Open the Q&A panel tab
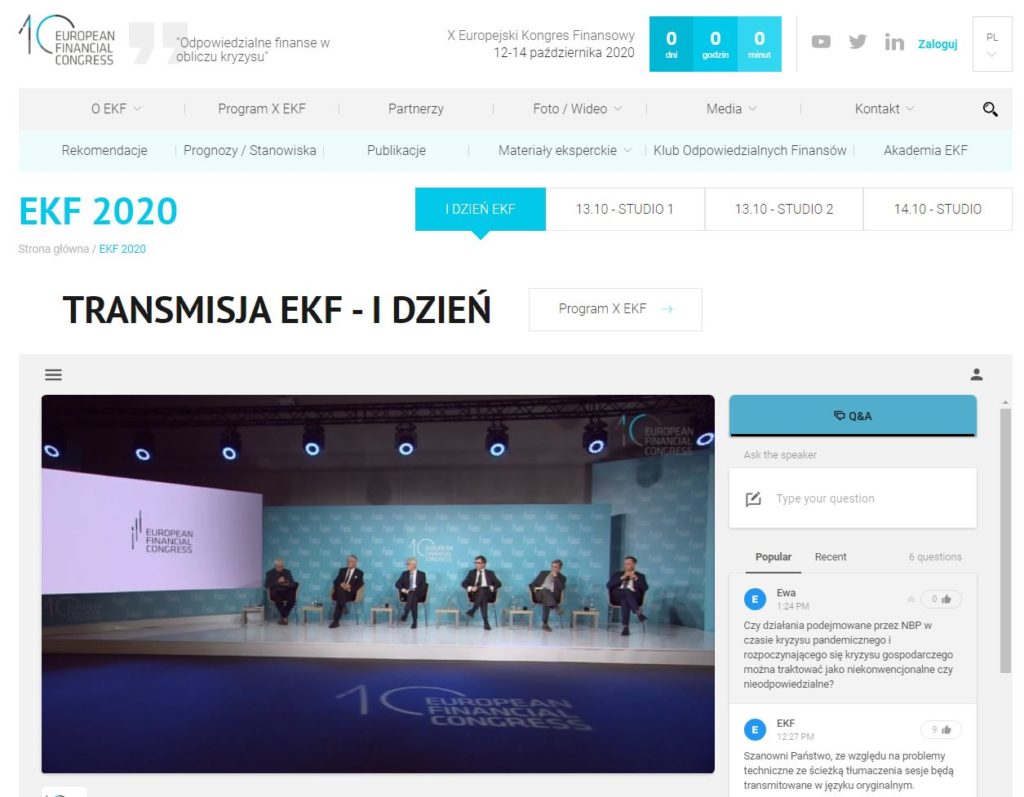Image resolution: width=1024 pixels, height=797 pixels. pyautogui.click(x=853, y=415)
